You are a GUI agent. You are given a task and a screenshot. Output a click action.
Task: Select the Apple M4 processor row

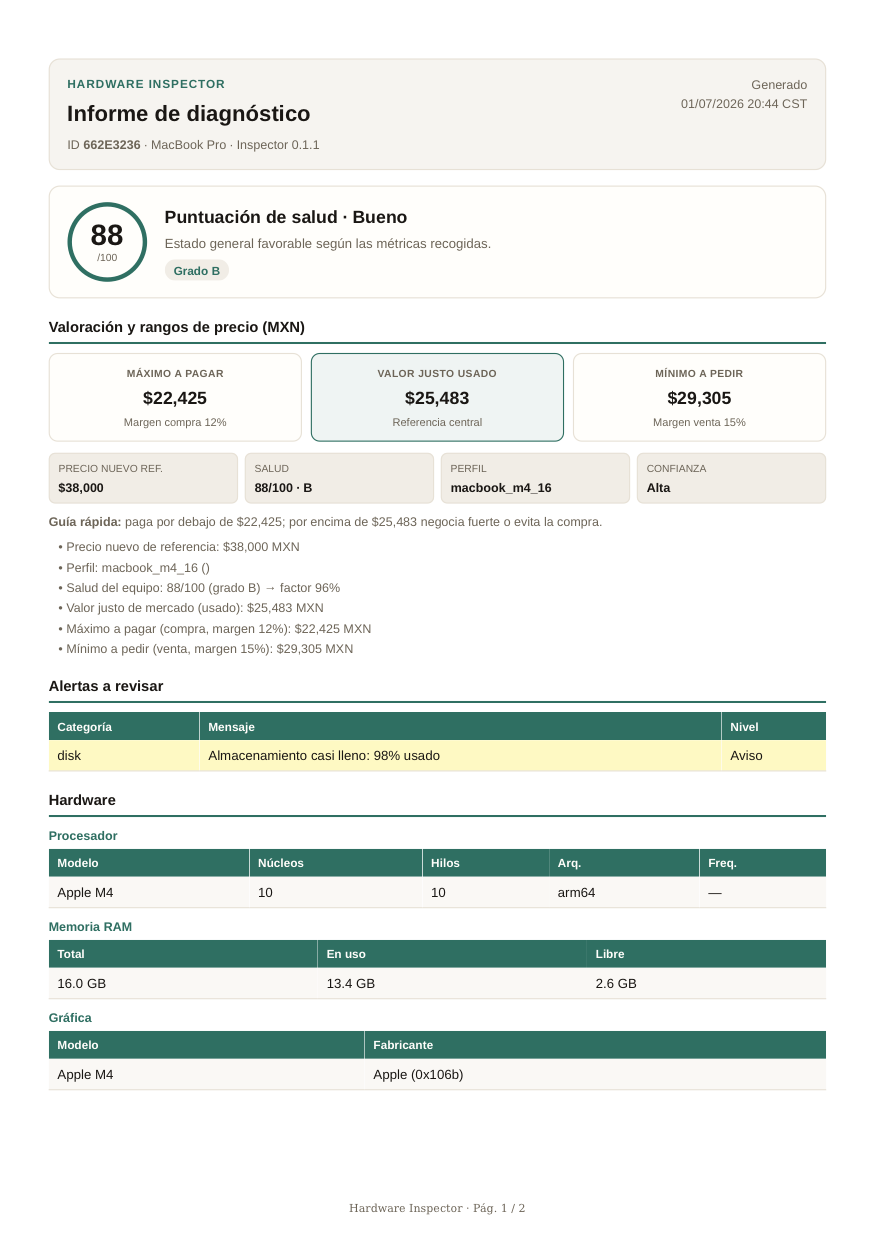pyautogui.click(x=437, y=893)
